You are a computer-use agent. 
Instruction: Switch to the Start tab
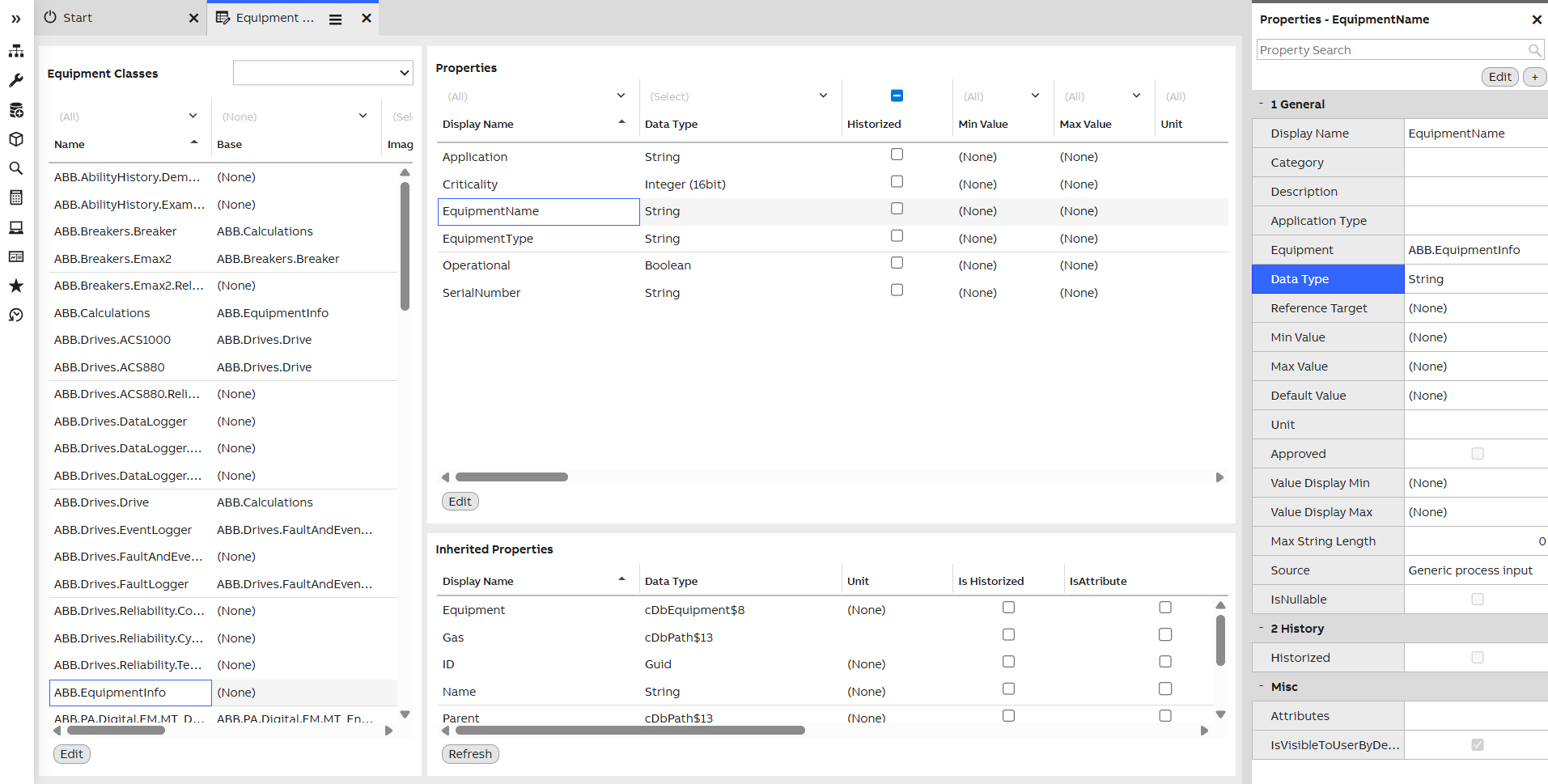(x=78, y=18)
